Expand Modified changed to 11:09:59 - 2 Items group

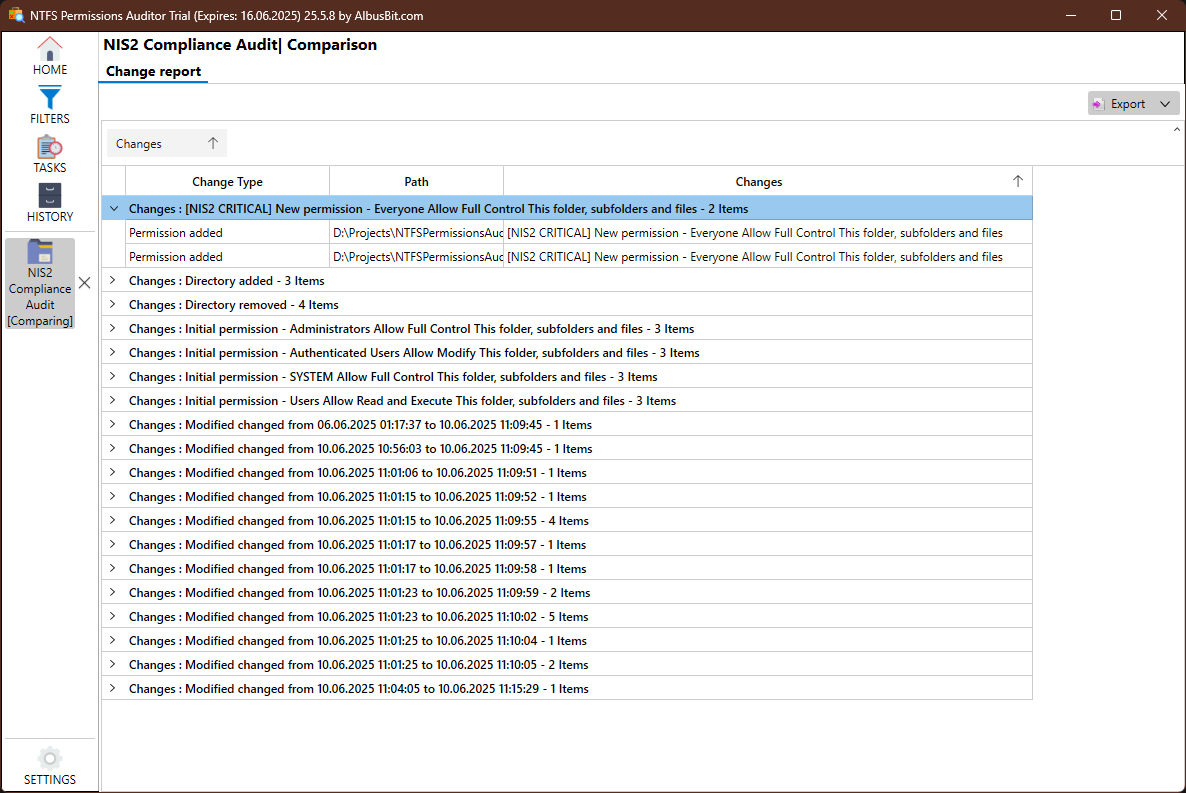point(113,592)
